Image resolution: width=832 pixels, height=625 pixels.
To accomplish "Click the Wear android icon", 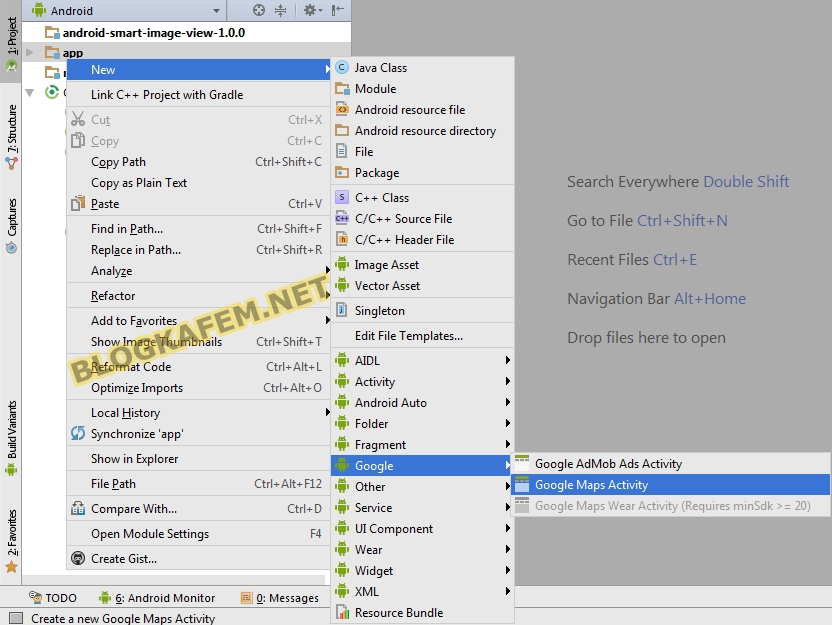I will click(342, 549).
